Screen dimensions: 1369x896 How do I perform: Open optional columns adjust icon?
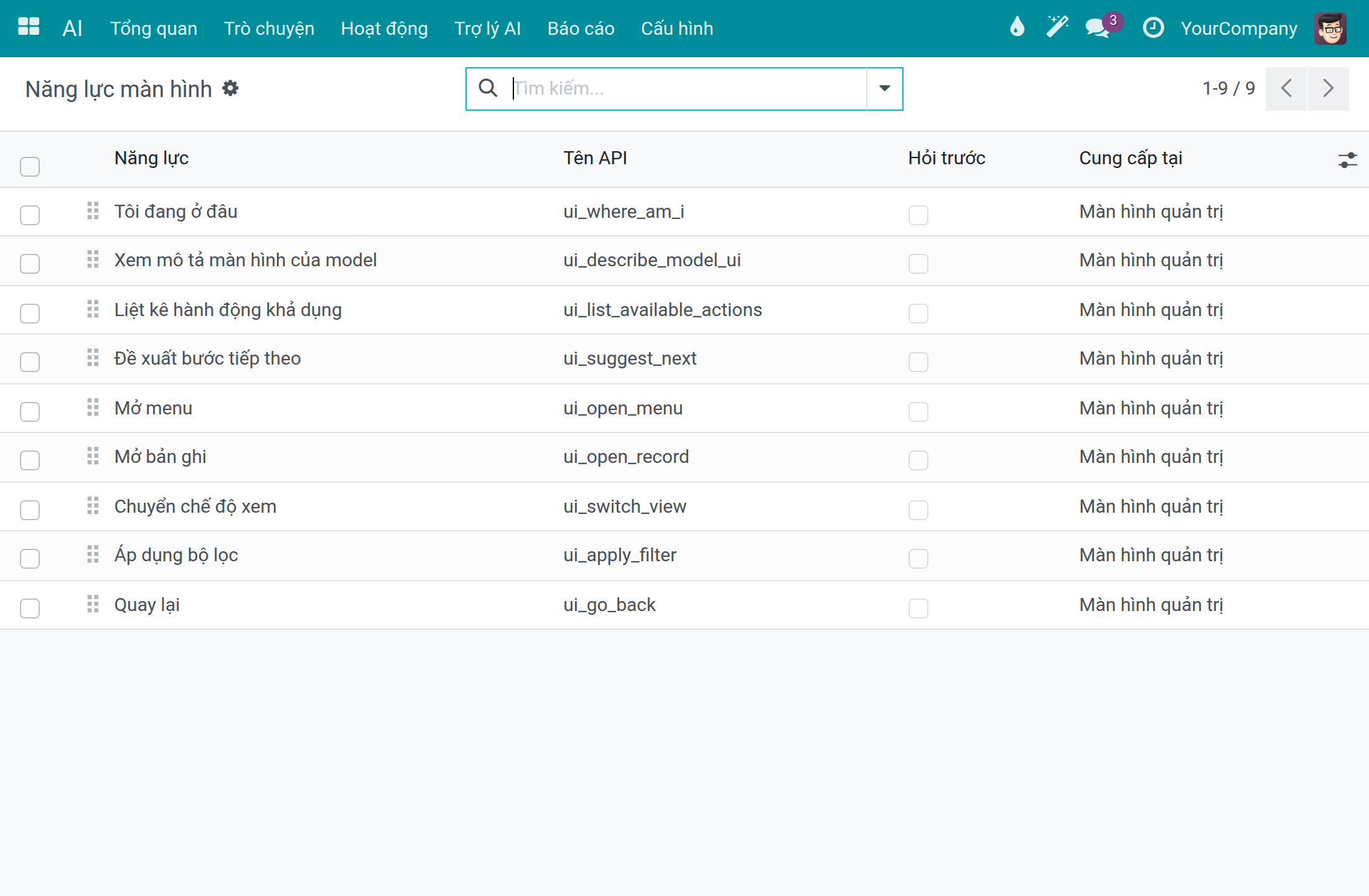1347,160
